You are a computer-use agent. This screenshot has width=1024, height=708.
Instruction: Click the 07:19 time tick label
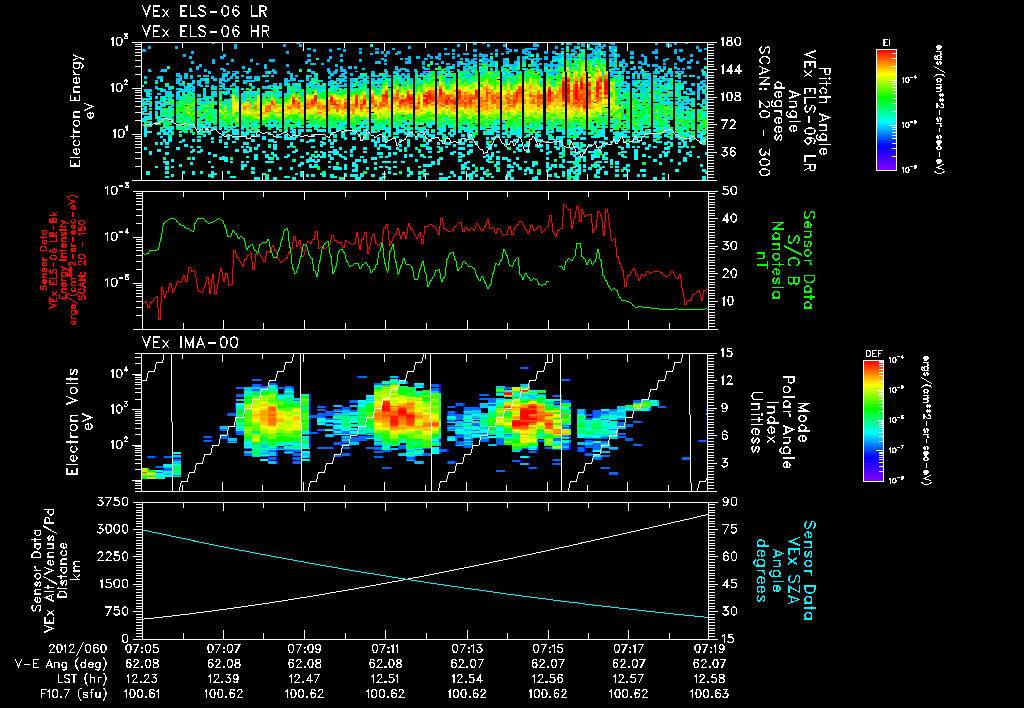tap(709, 649)
